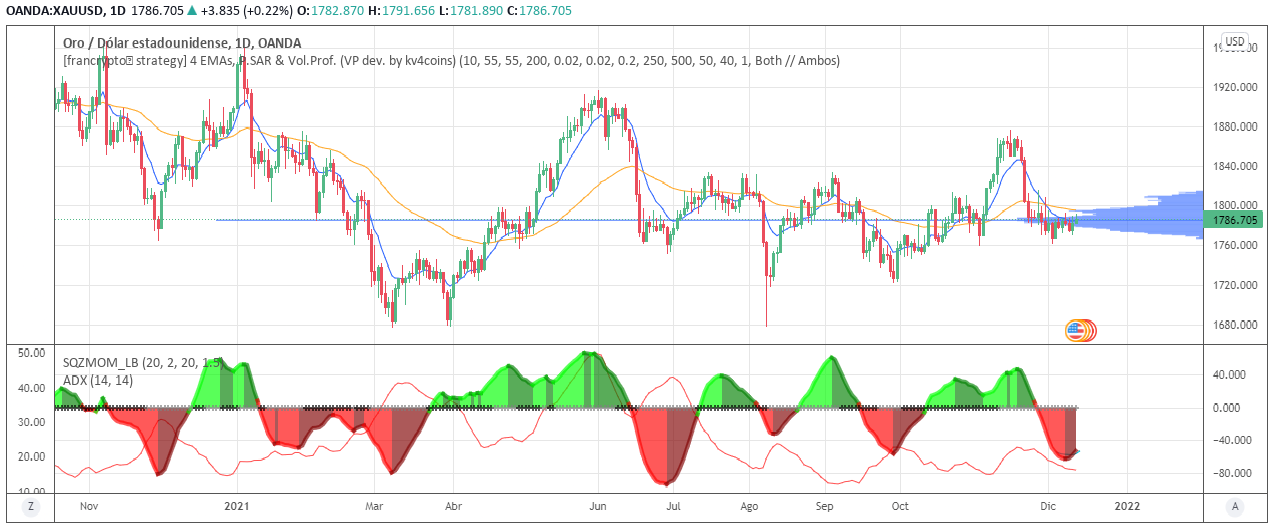The width and height of the screenshot is (1274, 528).
Task: Select the Jun marker on the time axis
Action: [x=598, y=507]
